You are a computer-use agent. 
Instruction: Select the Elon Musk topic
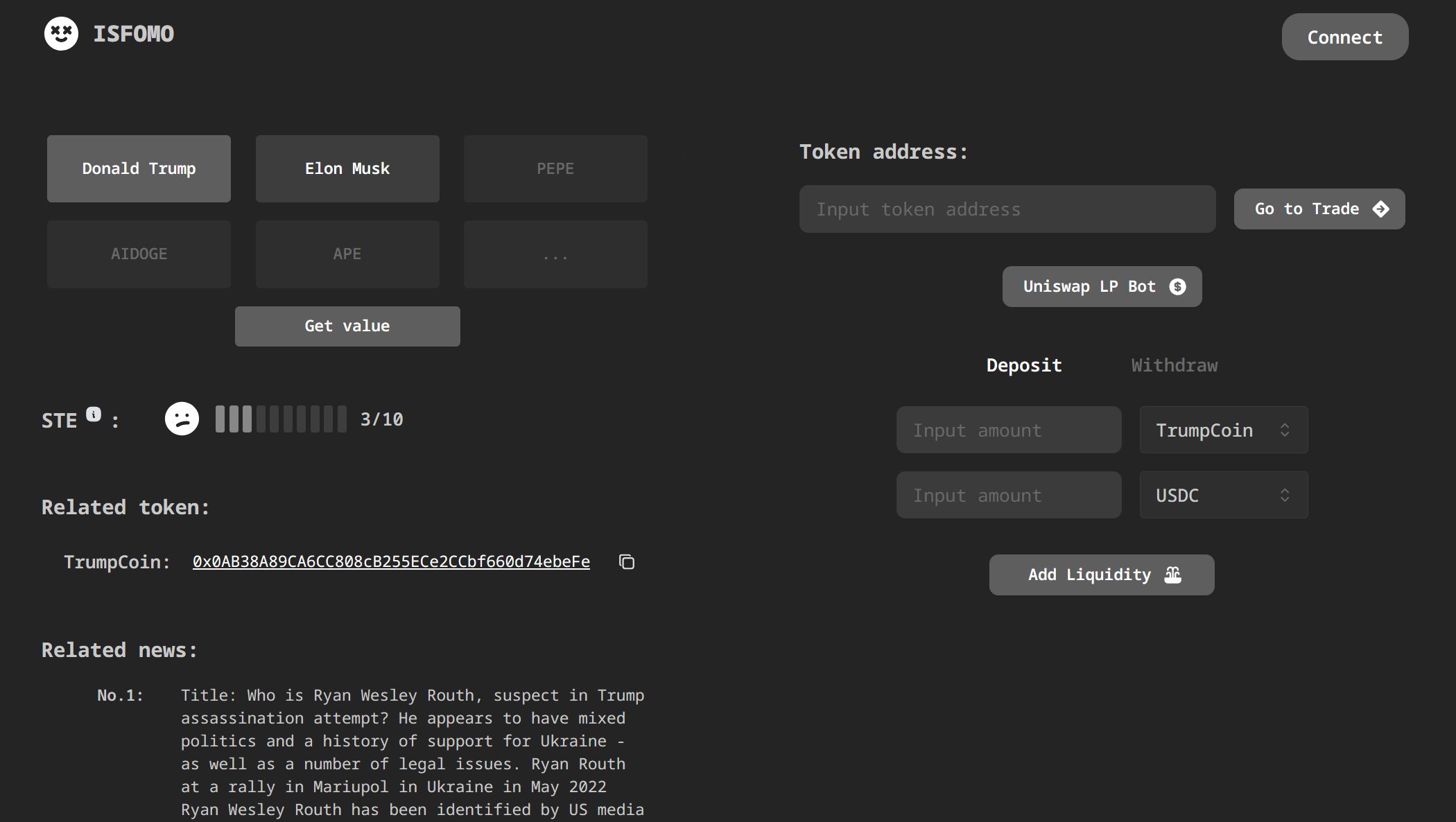347,168
